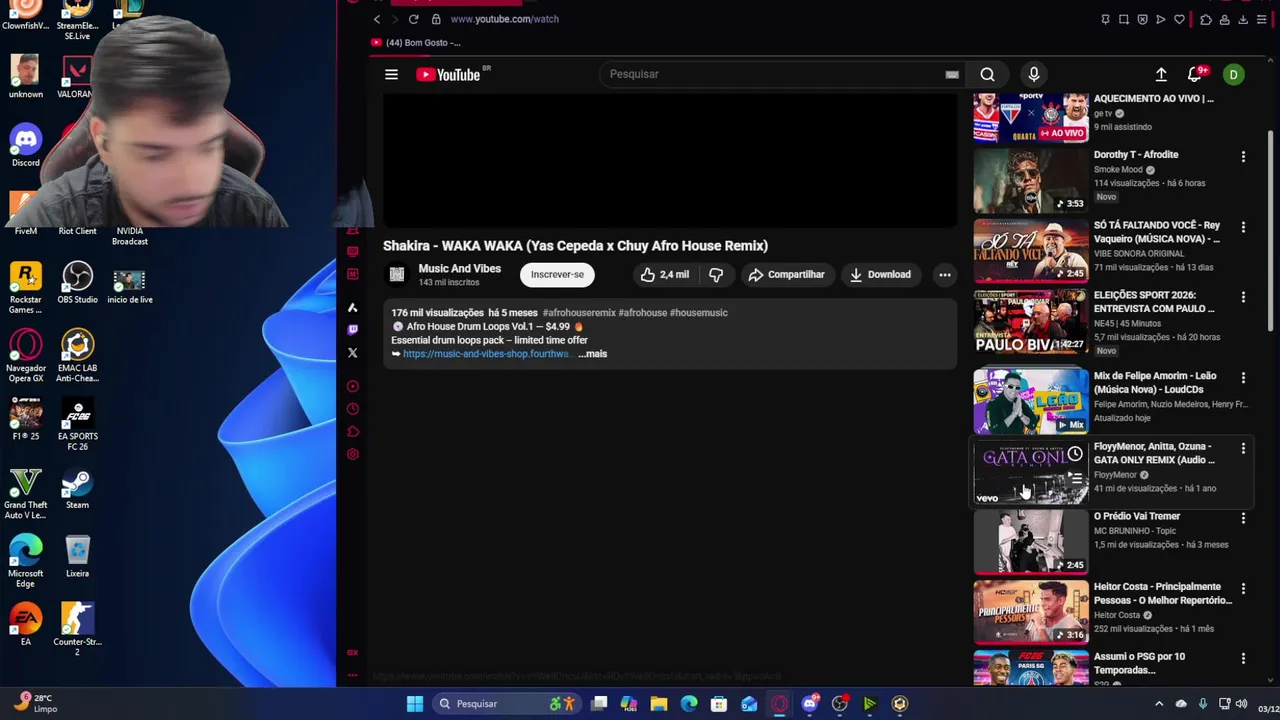Click the address bar URL youtube.com/watch
Screen dimensions: 1280x720
(504, 19)
